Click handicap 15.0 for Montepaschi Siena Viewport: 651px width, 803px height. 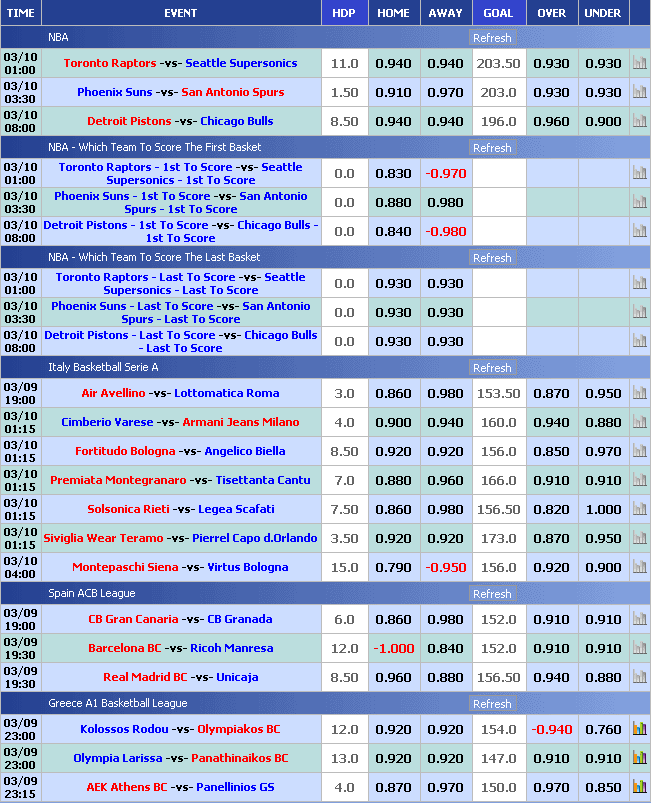[344, 567]
